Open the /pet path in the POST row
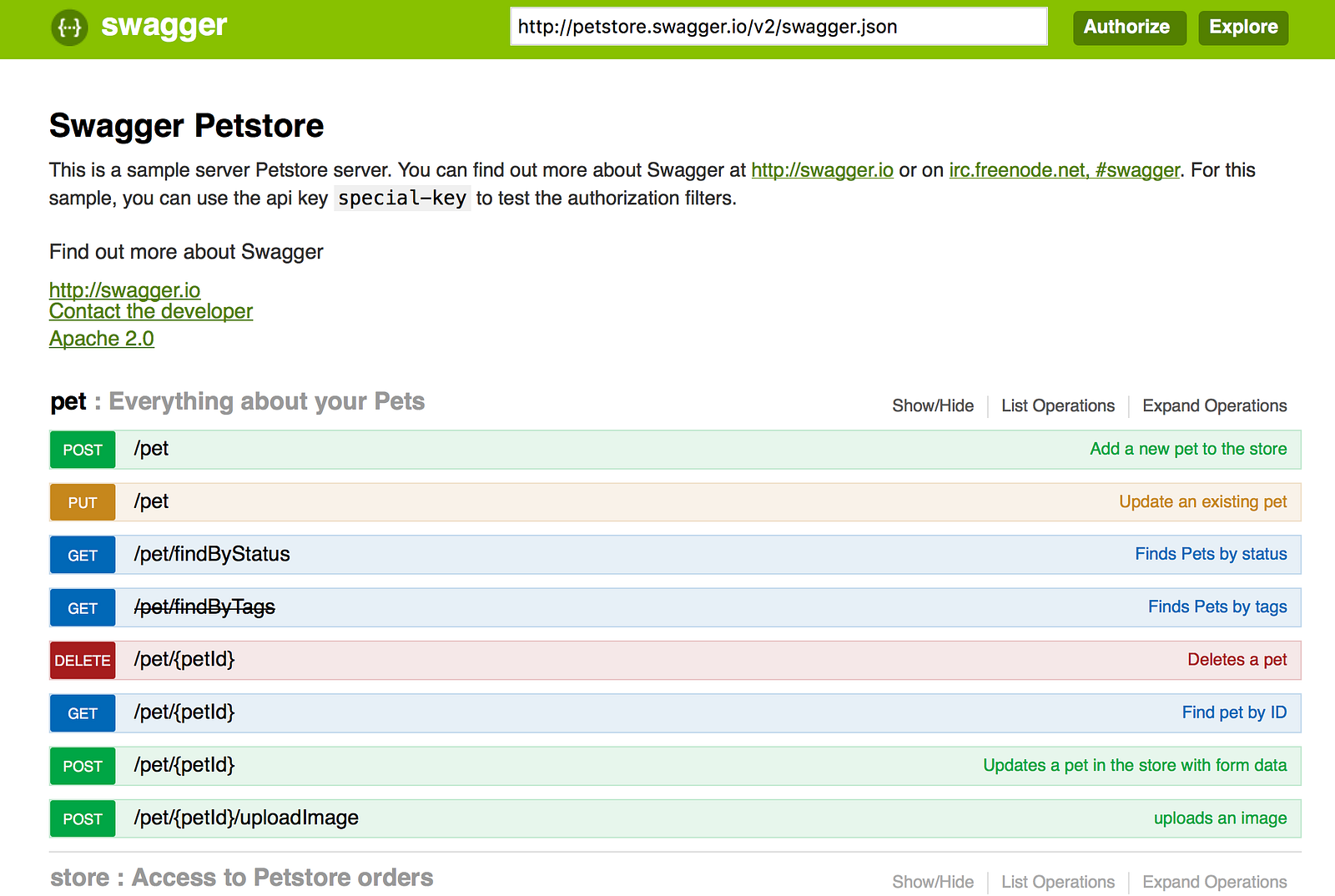The width and height of the screenshot is (1335, 896). (x=151, y=449)
